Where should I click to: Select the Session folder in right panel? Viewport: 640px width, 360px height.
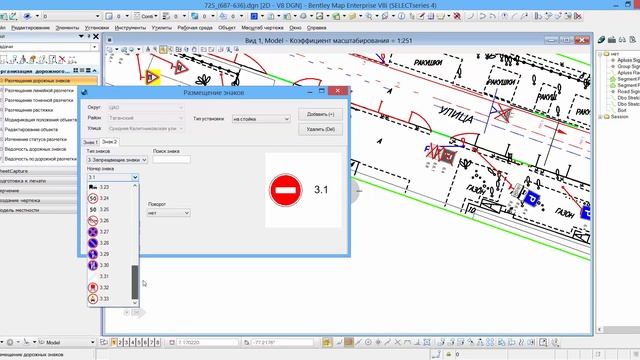(619, 117)
